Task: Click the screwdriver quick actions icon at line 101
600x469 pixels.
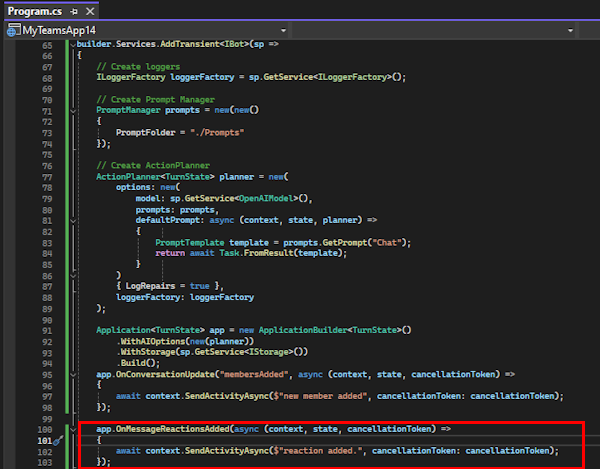Action: tap(58, 441)
